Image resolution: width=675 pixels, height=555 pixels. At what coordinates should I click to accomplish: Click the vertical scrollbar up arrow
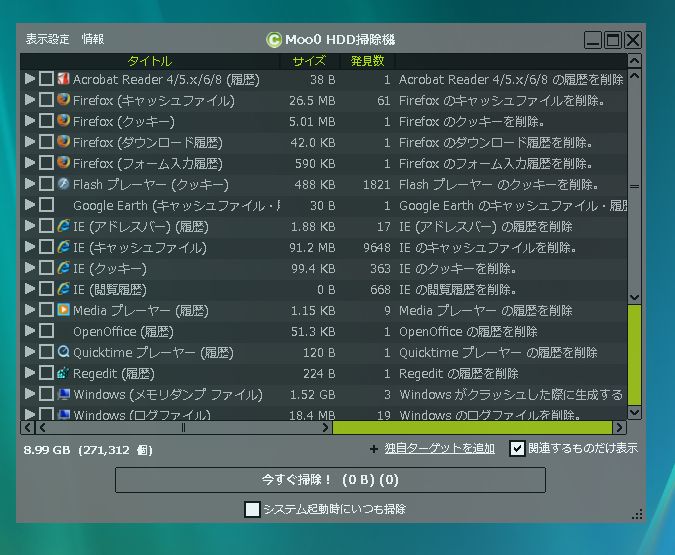(x=634, y=61)
